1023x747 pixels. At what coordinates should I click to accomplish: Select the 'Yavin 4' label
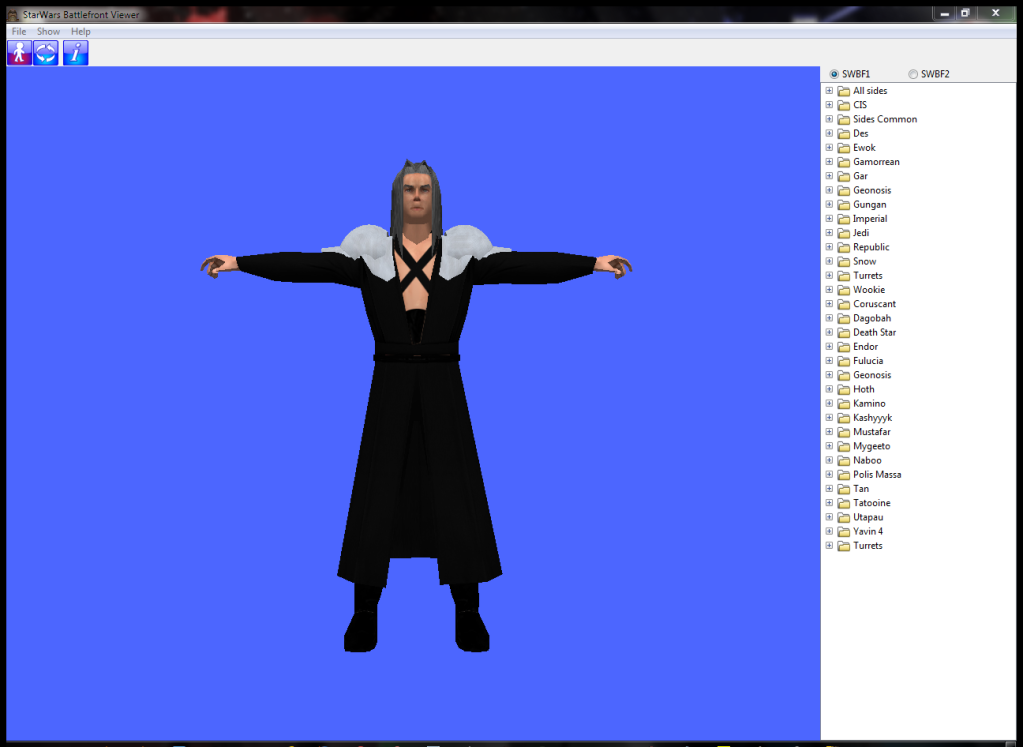(868, 531)
